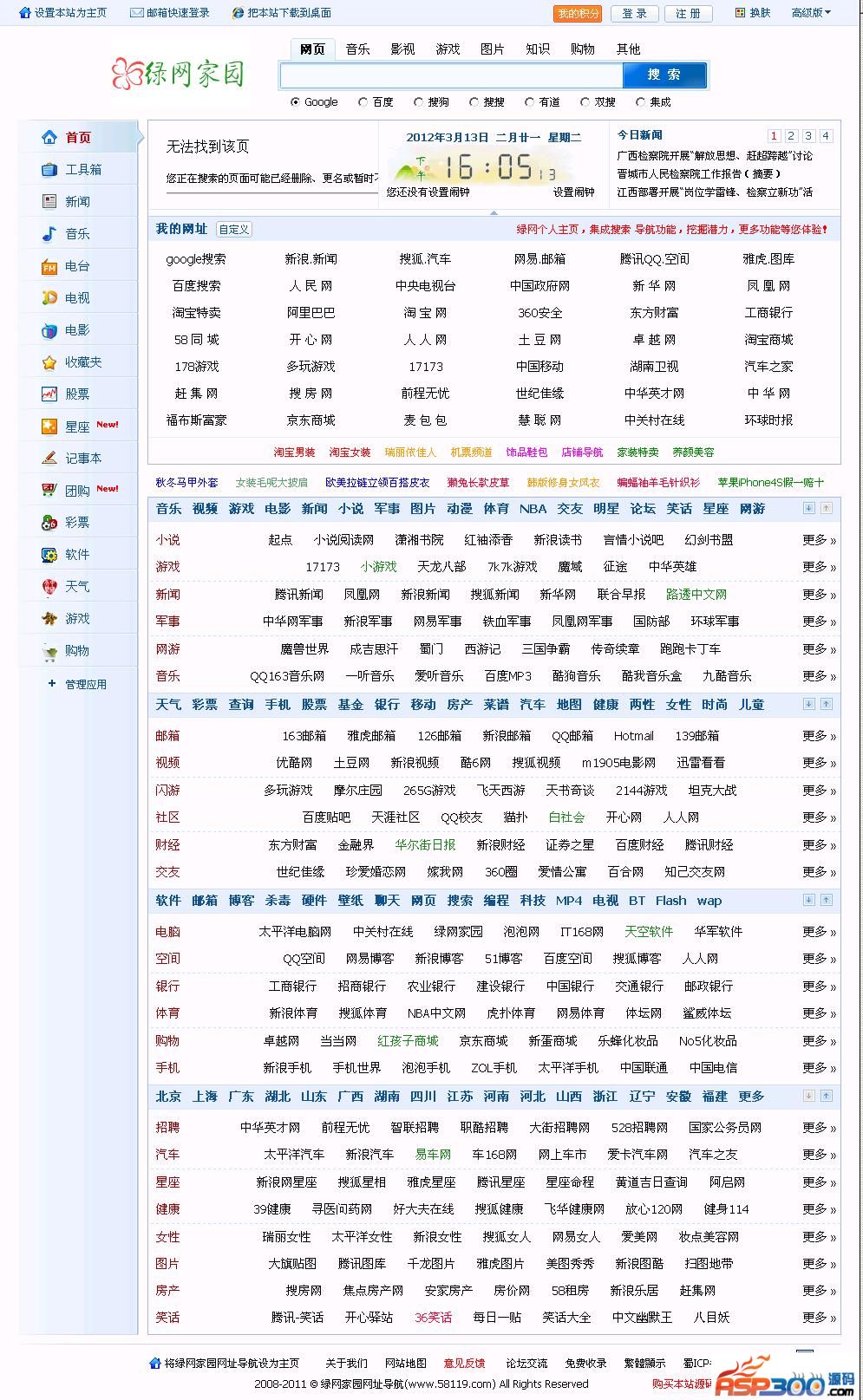Open the 电影 movie sidebar icon
This screenshot has height=1400, width=863.
(49, 329)
